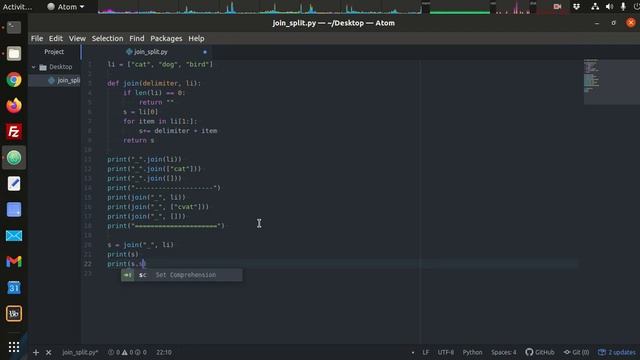Viewport: 640px width, 360px height.
Task: Click the plus icon in status bar
Action: pyautogui.click(x=36, y=352)
